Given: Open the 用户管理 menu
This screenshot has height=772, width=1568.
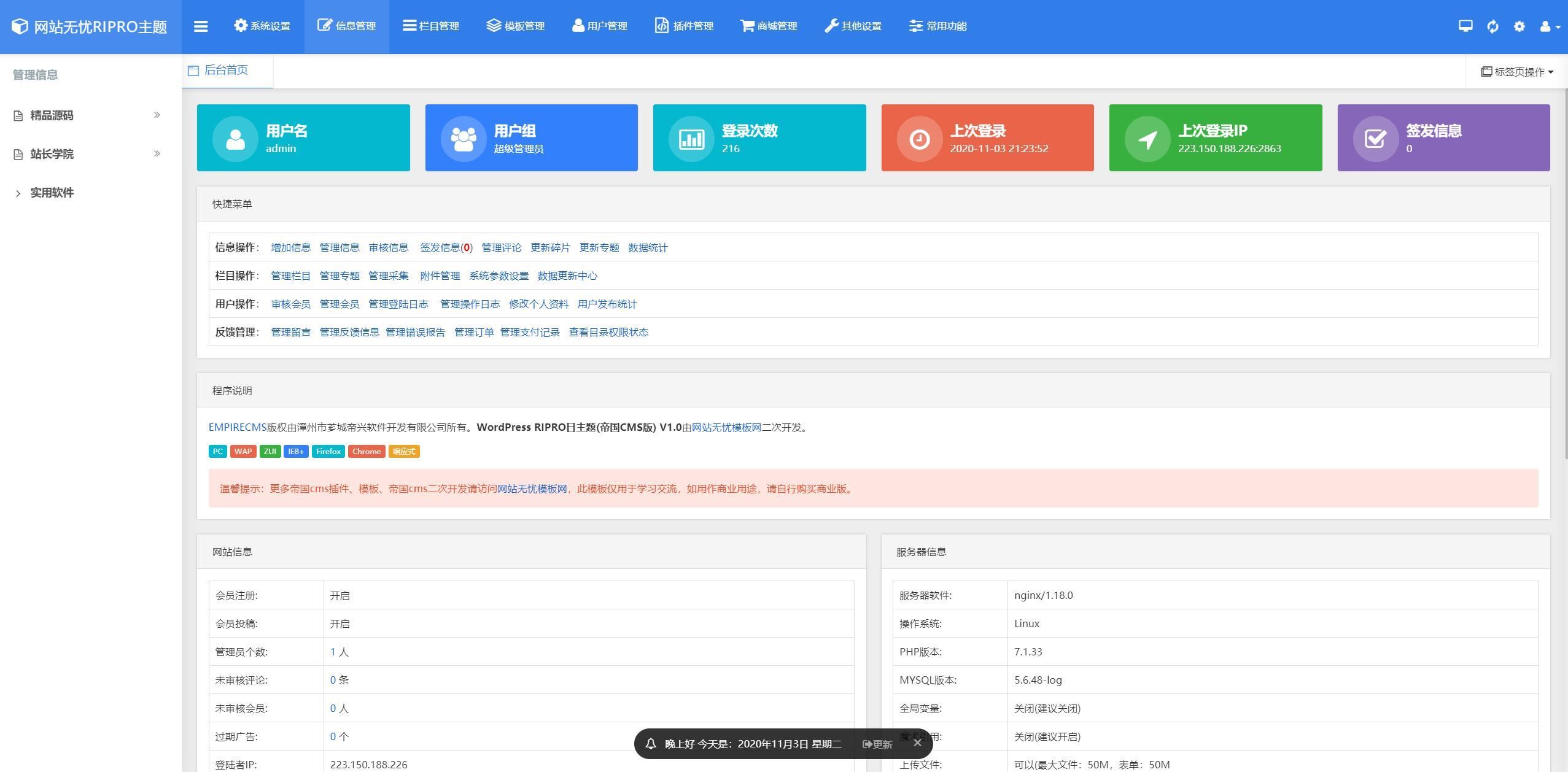Looking at the screenshot, I should coord(600,26).
